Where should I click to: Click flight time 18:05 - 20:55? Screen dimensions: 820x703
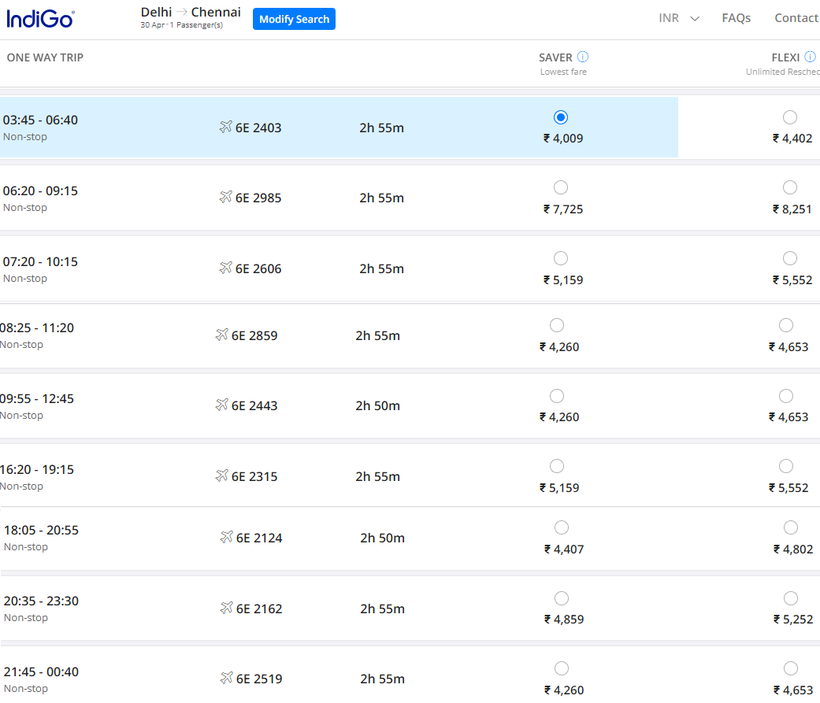pyautogui.click(x=41, y=530)
